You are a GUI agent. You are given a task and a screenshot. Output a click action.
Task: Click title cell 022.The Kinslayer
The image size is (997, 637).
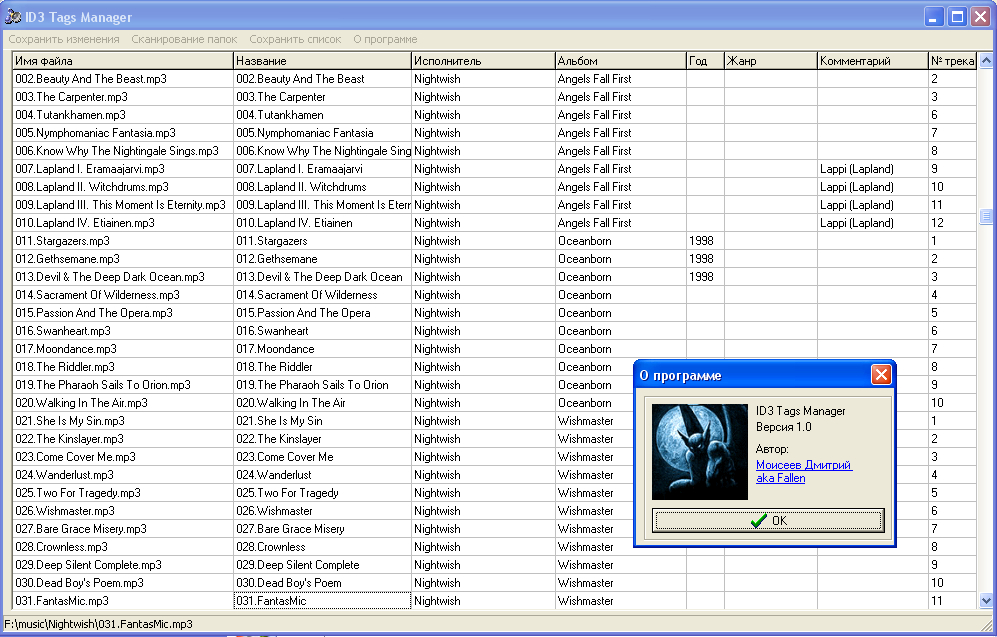tap(322, 439)
